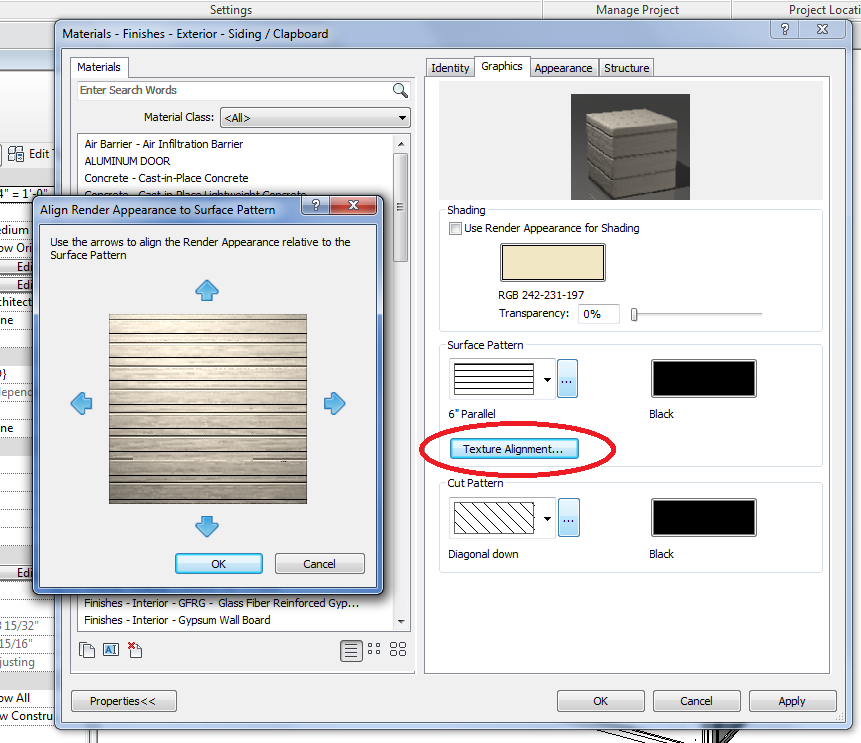This screenshot has height=743, width=861.
Task: Click the Transparency percent field
Action: coord(599,314)
